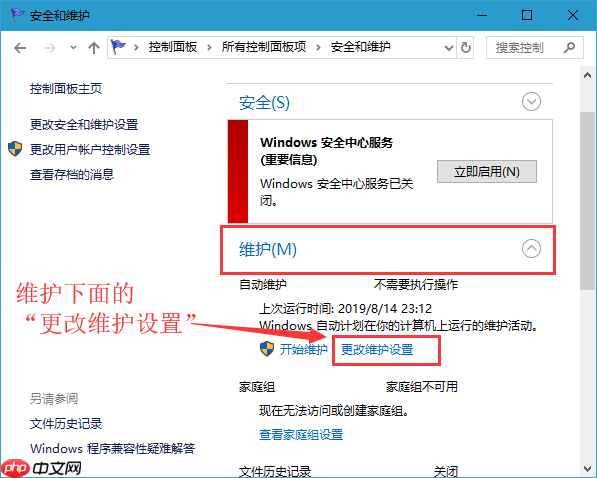Go back using the back arrow

click(20, 48)
